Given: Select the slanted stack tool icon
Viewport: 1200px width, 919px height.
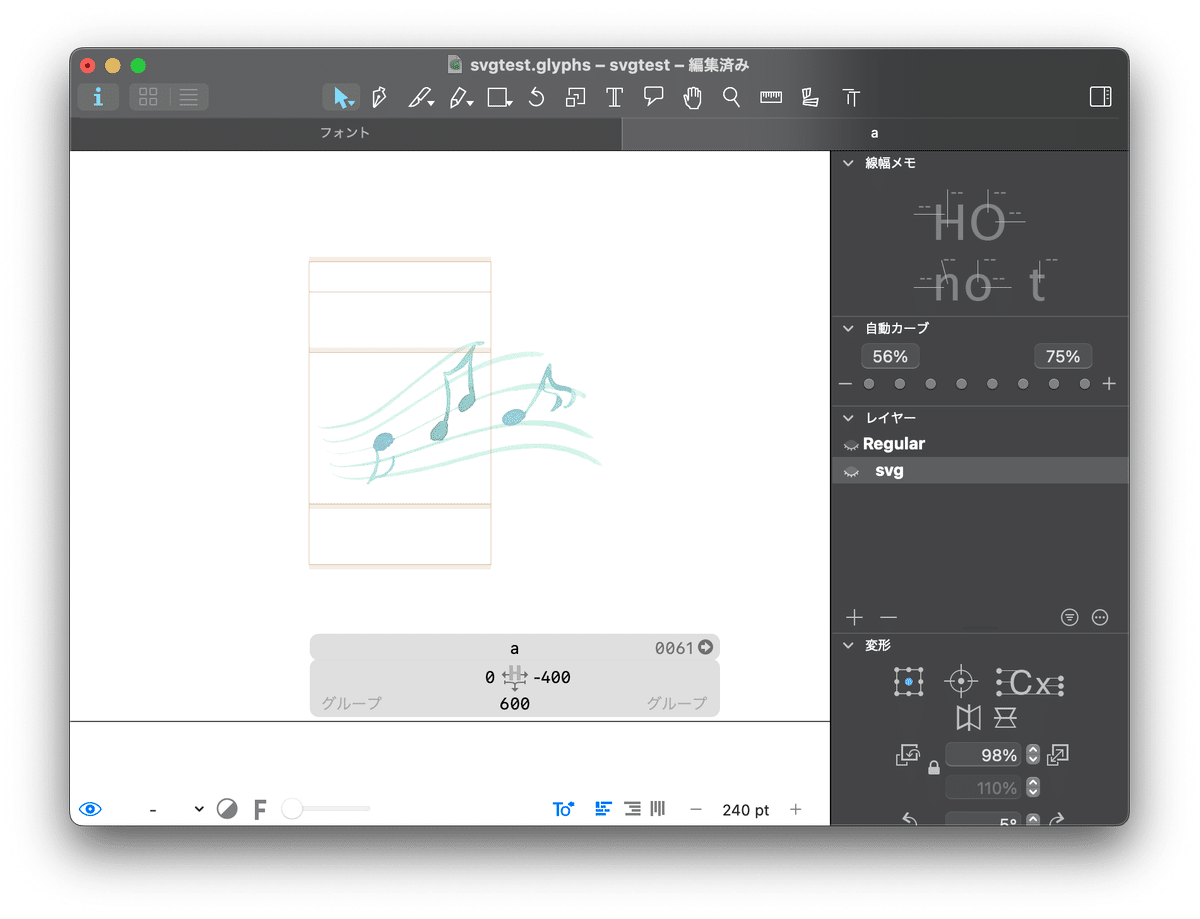Looking at the screenshot, I should pyautogui.click(x=810, y=97).
